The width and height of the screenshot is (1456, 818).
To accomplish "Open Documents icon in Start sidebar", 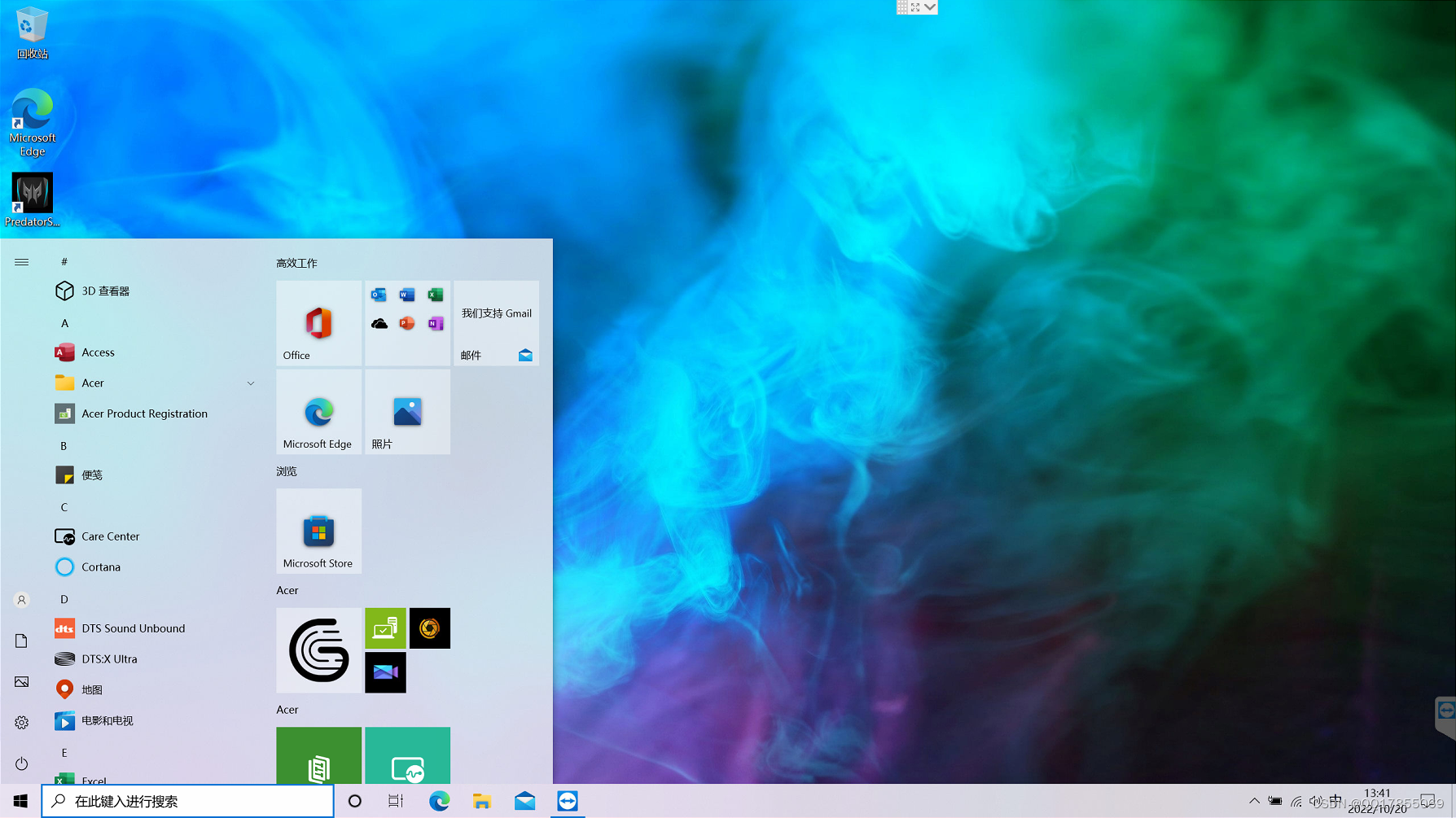I will point(22,641).
